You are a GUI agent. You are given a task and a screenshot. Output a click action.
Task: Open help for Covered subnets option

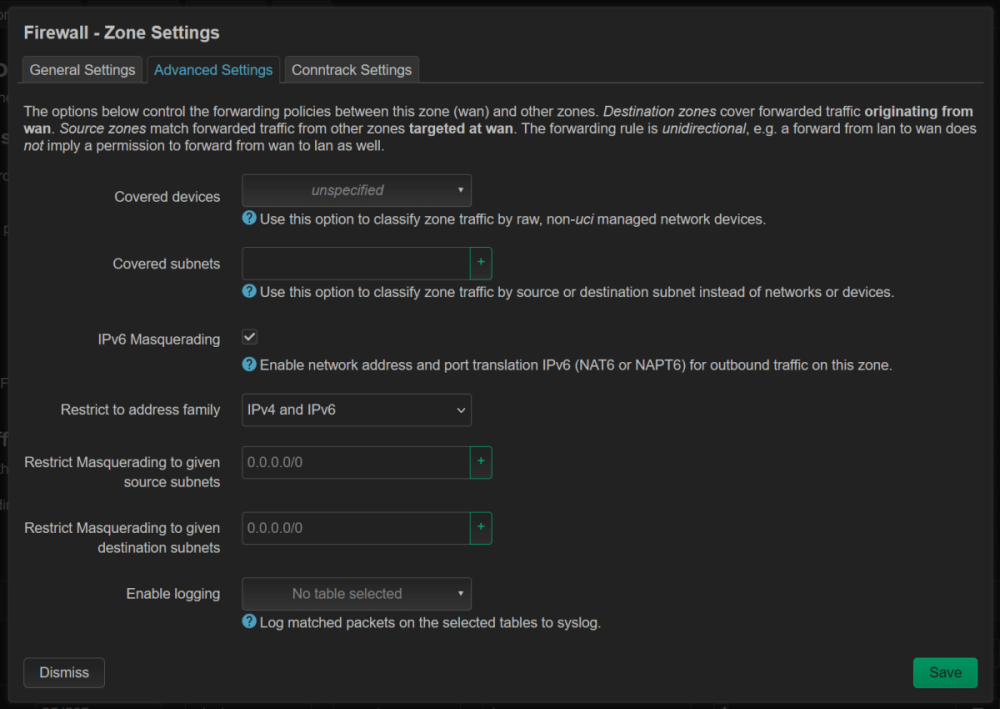(x=248, y=291)
